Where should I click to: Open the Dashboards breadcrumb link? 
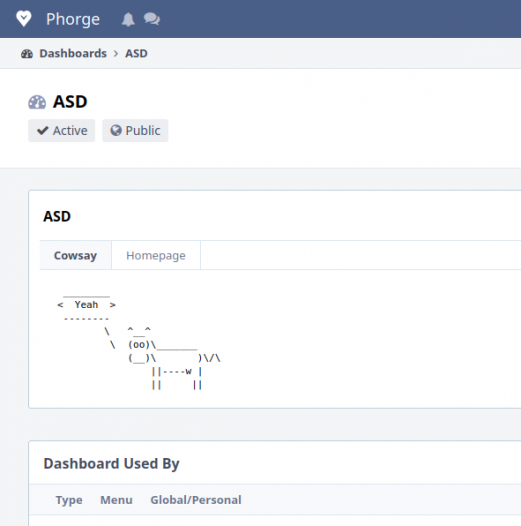tap(73, 53)
